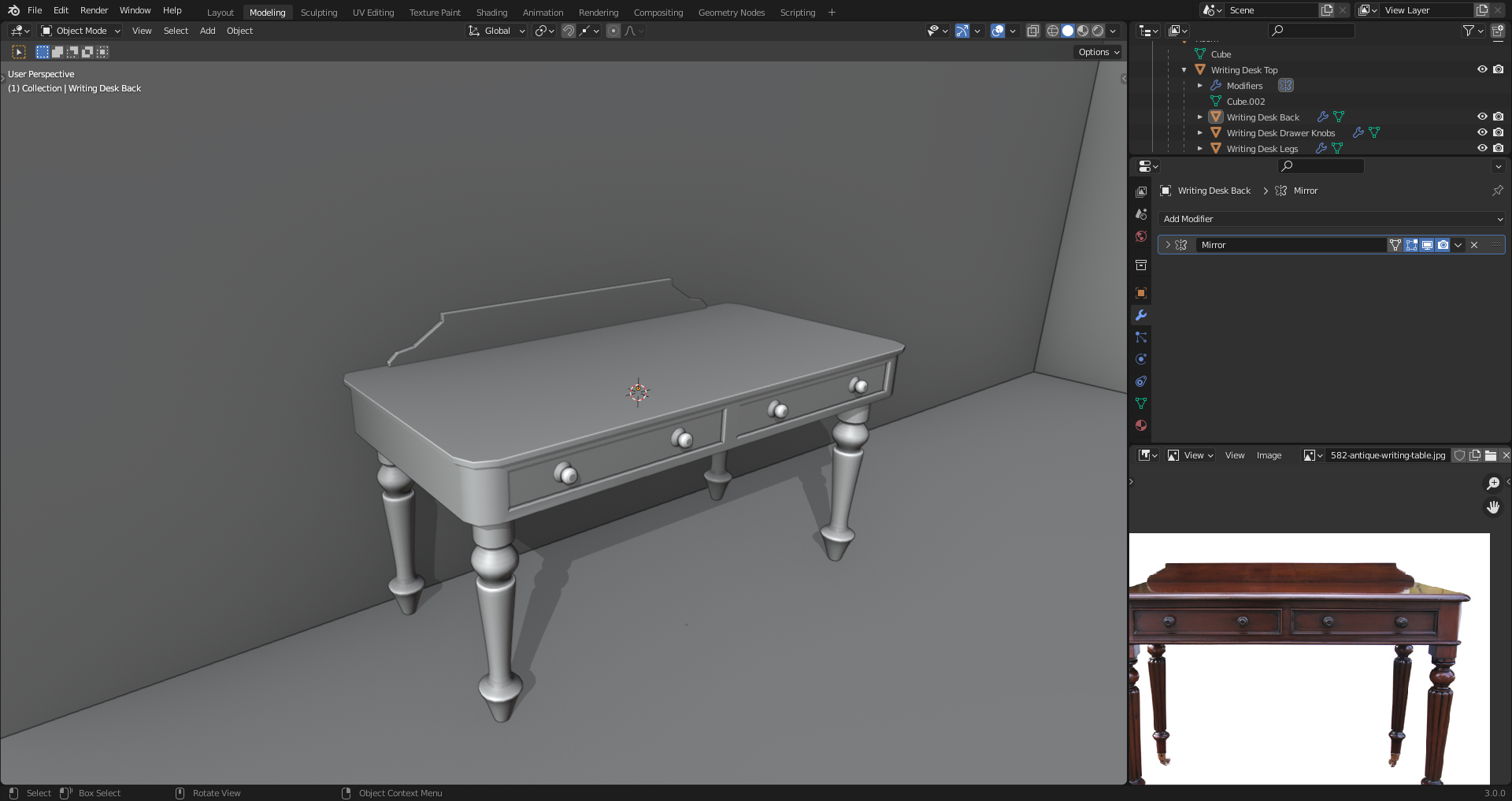Viewport: 1512px width, 801px height.
Task: Open Mirror modifier extra options dropdown
Action: coord(1458,245)
